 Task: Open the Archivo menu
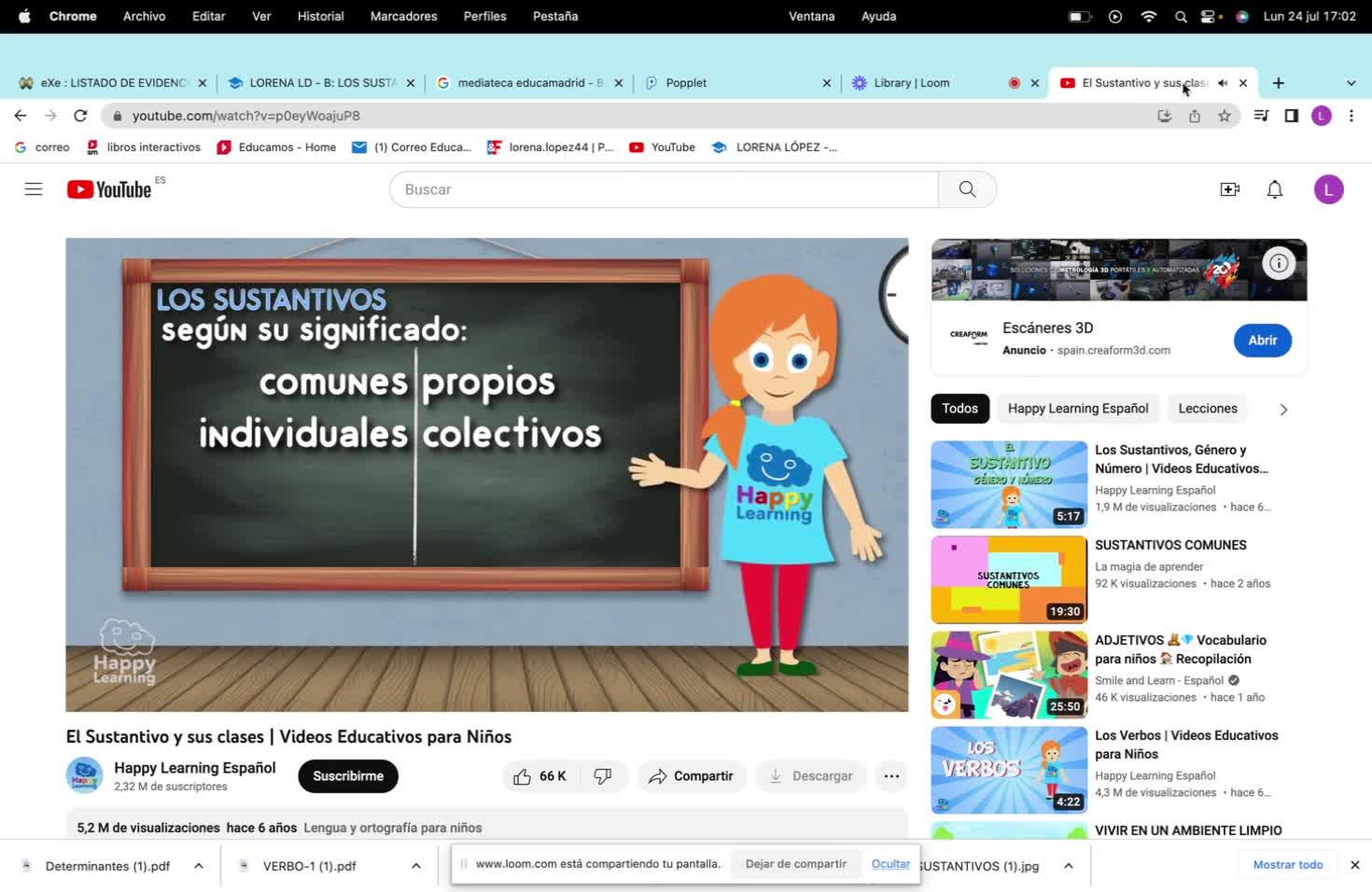pyautogui.click(x=144, y=16)
